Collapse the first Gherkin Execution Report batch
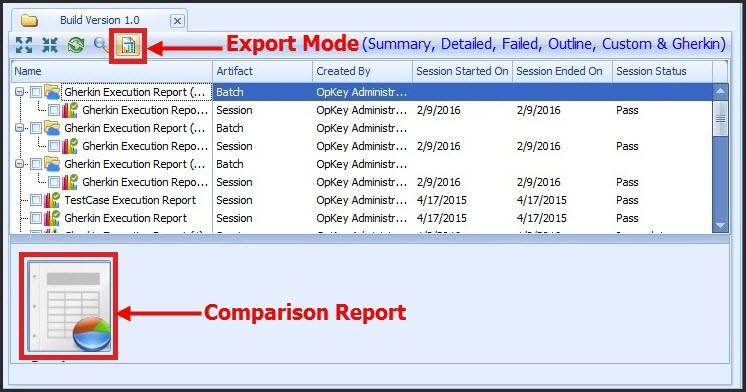This screenshot has width=746, height=392. [19, 92]
